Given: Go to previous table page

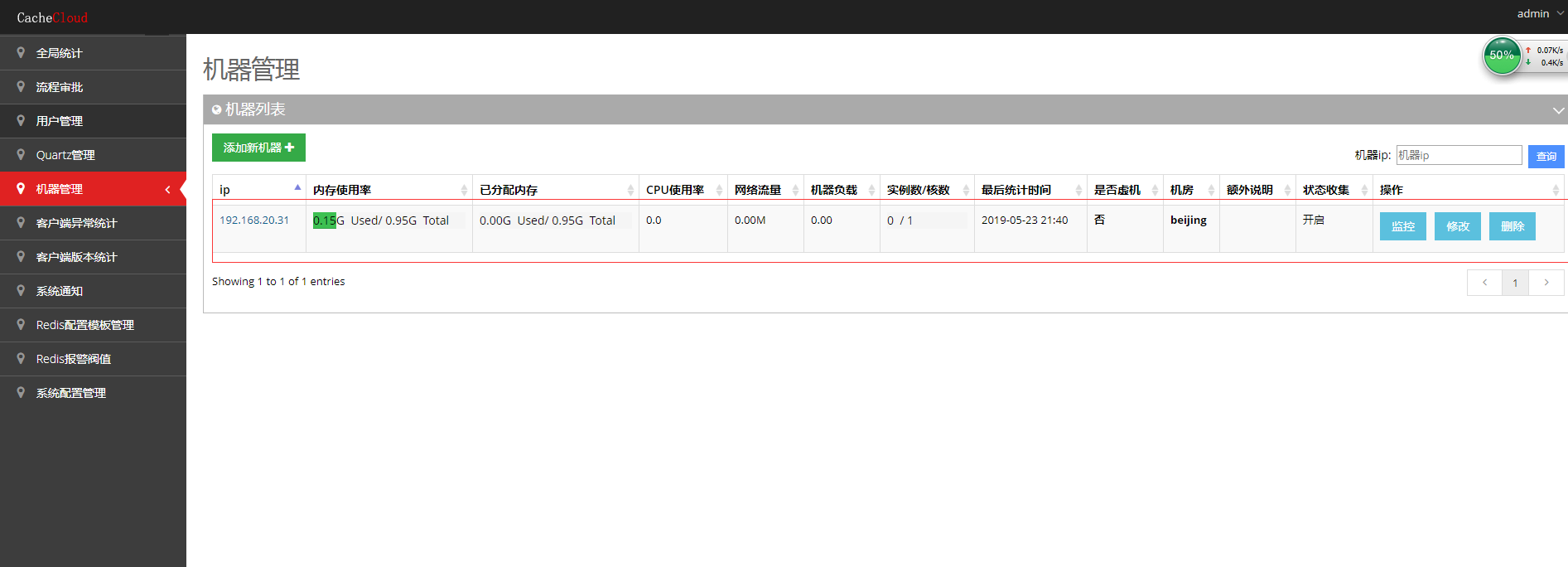Looking at the screenshot, I should pyautogui.click(x=1484, y=283).
